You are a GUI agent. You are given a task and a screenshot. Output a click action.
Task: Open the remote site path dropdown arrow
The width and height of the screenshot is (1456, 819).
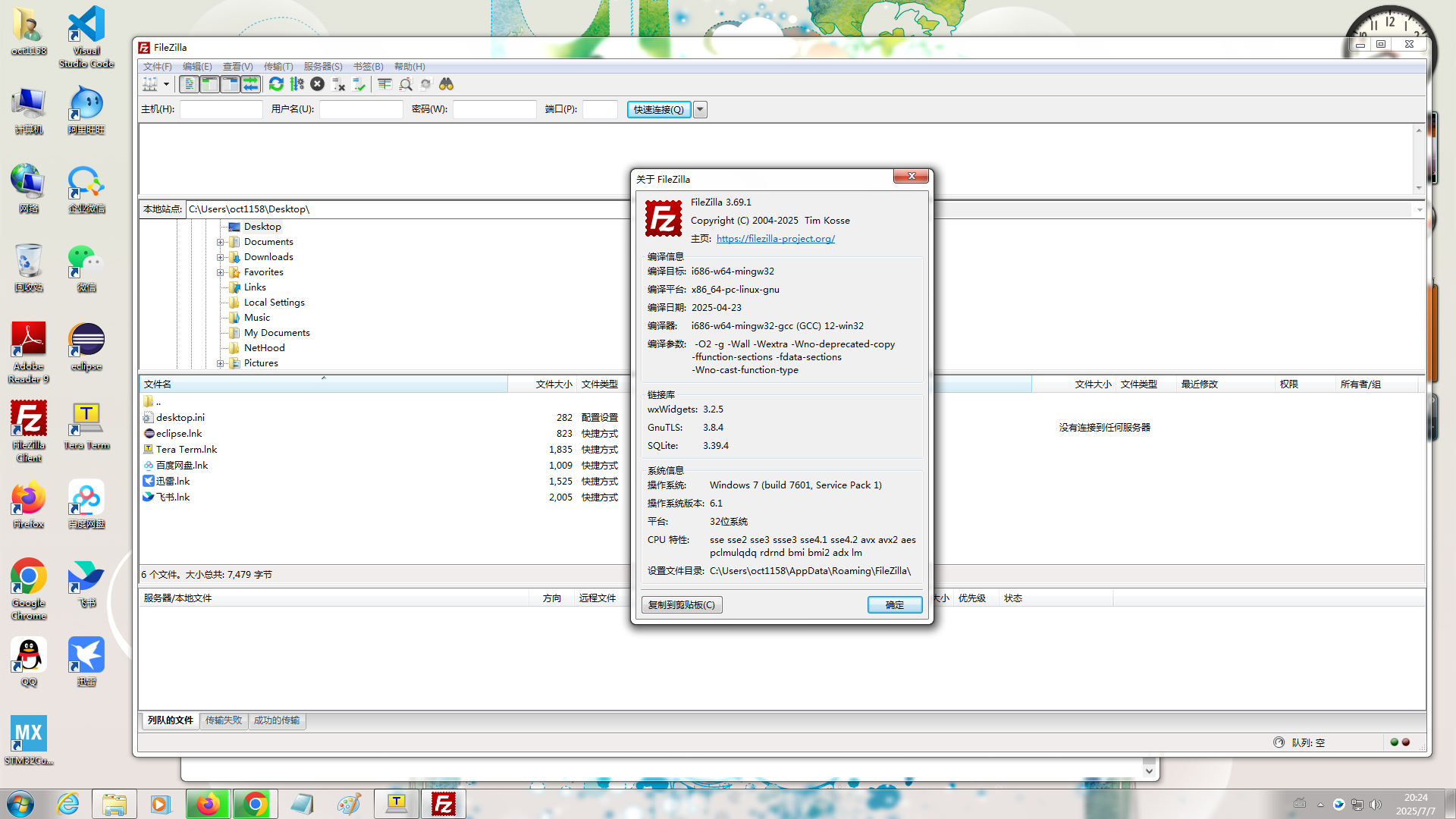1420,209
